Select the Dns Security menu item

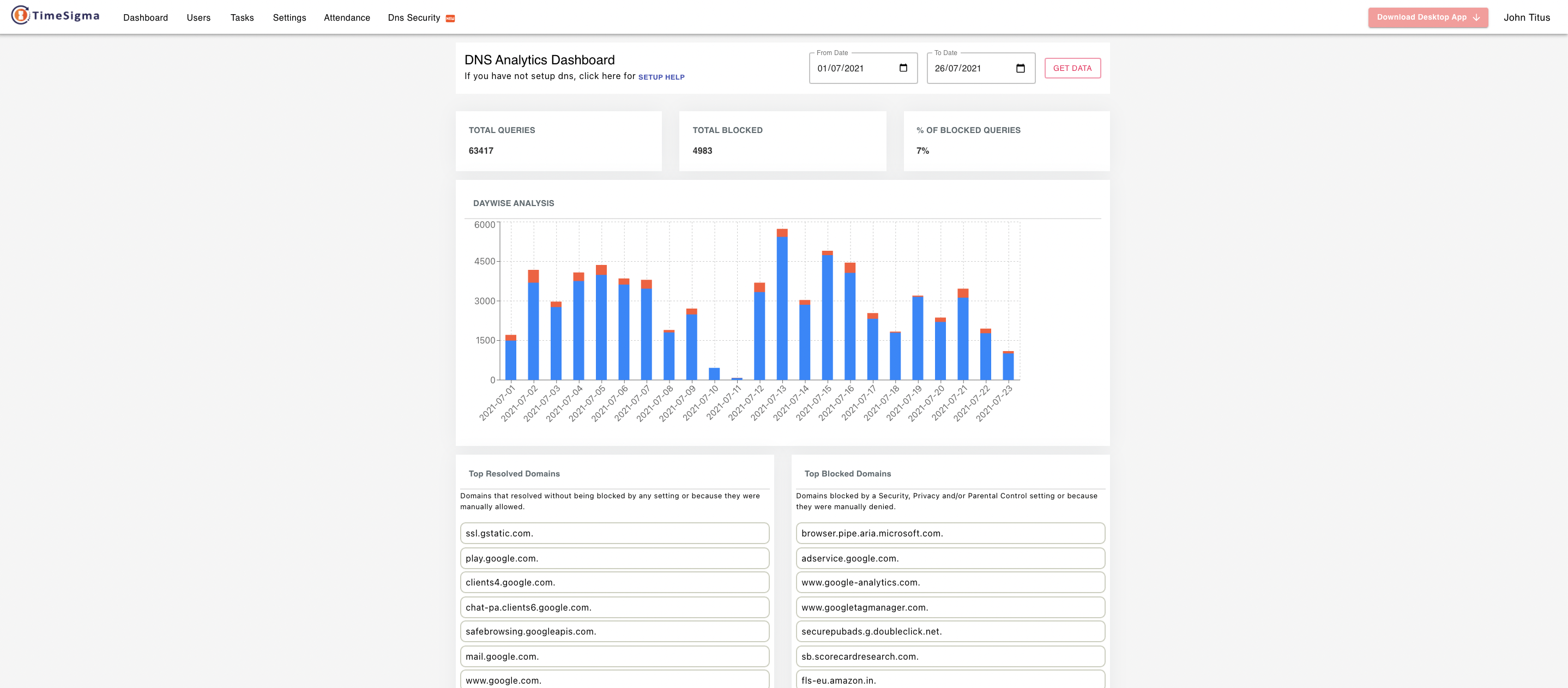click(x=413, y=17)
